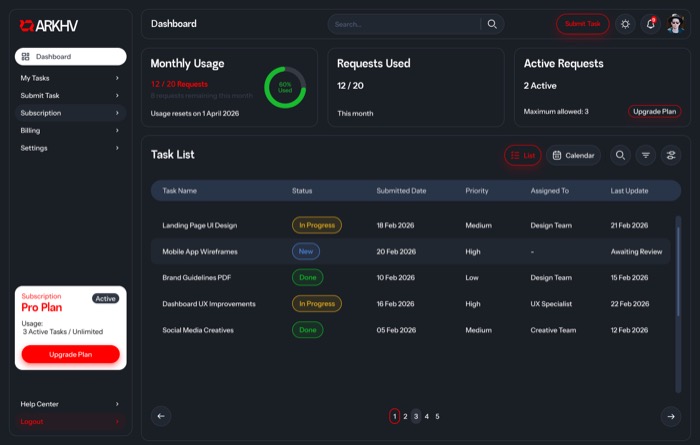Go to next page arrow
The height and width of the screenshot is (445, 700).
[670, 416]
